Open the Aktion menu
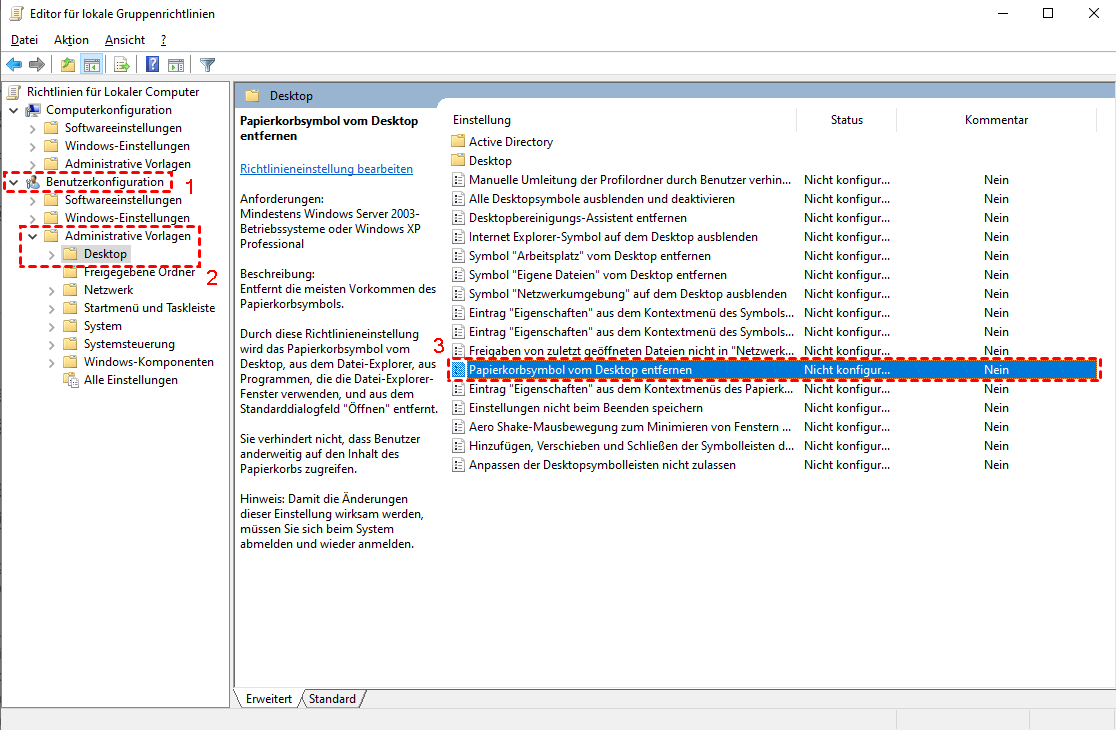Image resolution: width=1116 pixels, height=730 pixels. [71, 40]
